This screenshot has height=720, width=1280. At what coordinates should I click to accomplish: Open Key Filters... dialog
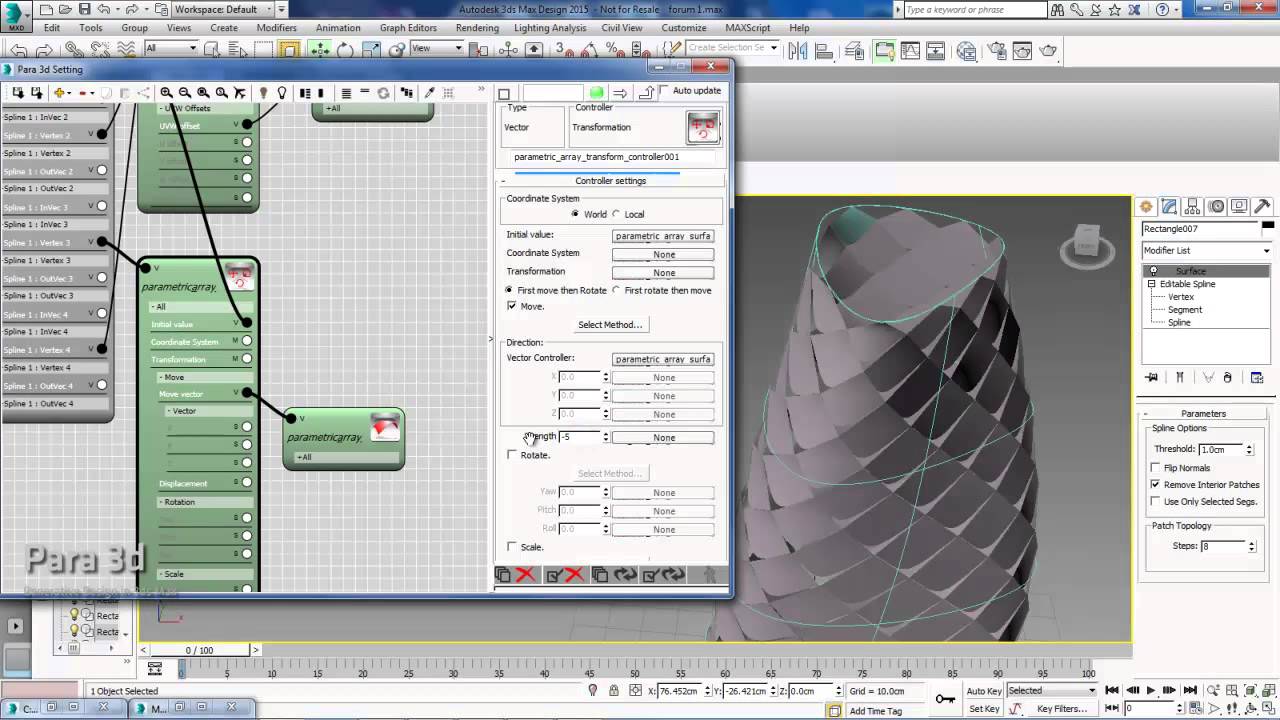click(1062, 709)
